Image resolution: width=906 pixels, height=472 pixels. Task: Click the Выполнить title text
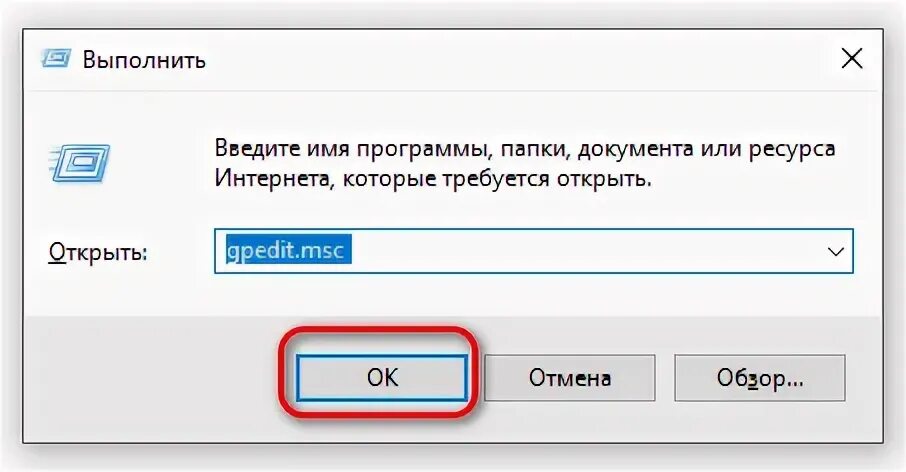click(x=144, y=60)
